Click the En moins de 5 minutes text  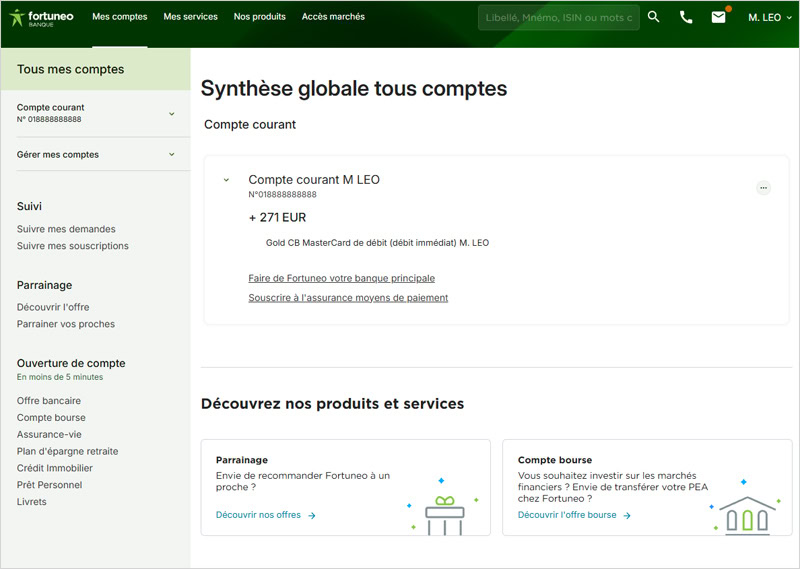click(60, 377)
